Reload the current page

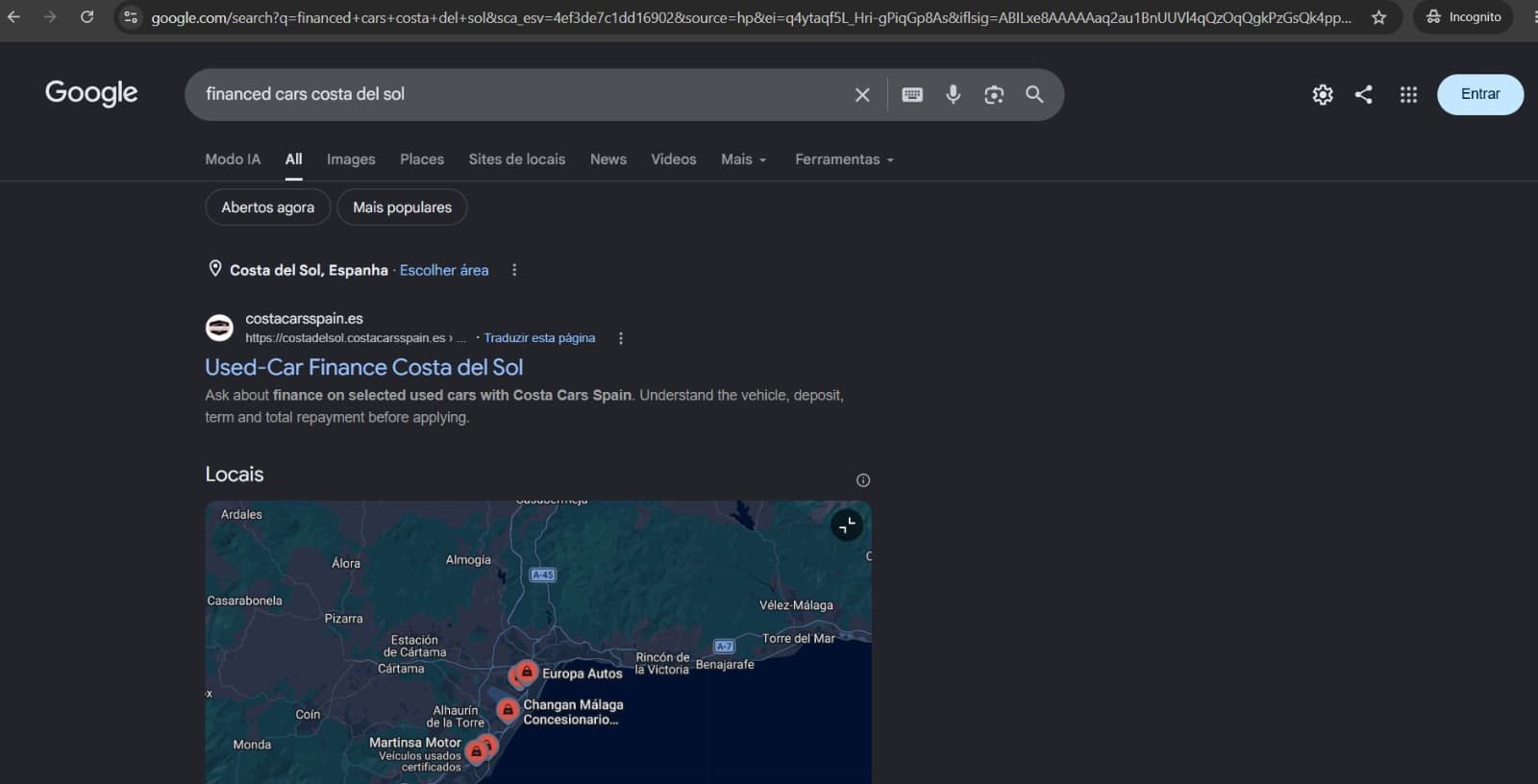87,17
